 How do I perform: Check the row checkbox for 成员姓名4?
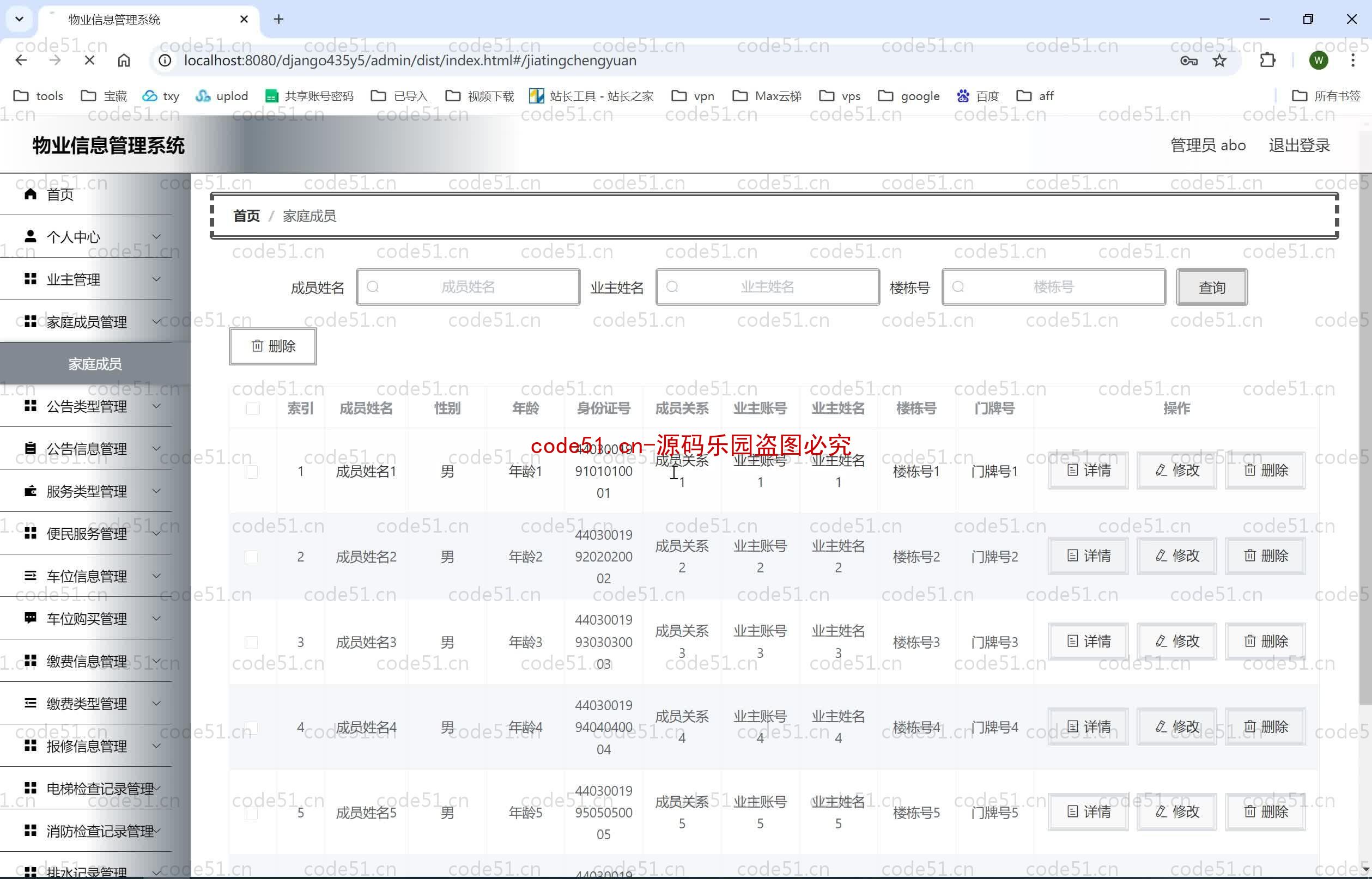point(251,728)
